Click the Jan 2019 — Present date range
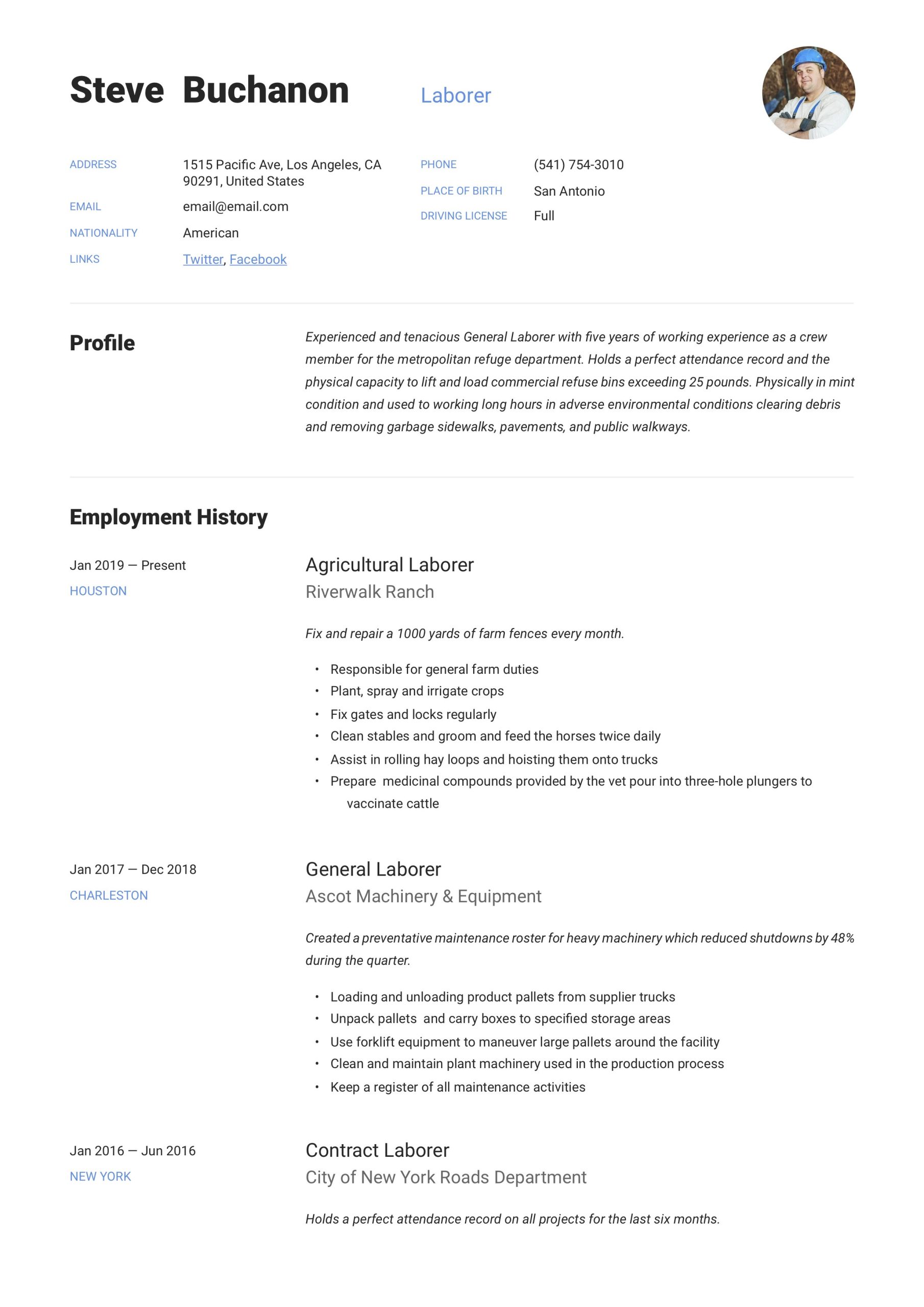Viewport: 924px width, 1307px height. (x=128, y=565)
